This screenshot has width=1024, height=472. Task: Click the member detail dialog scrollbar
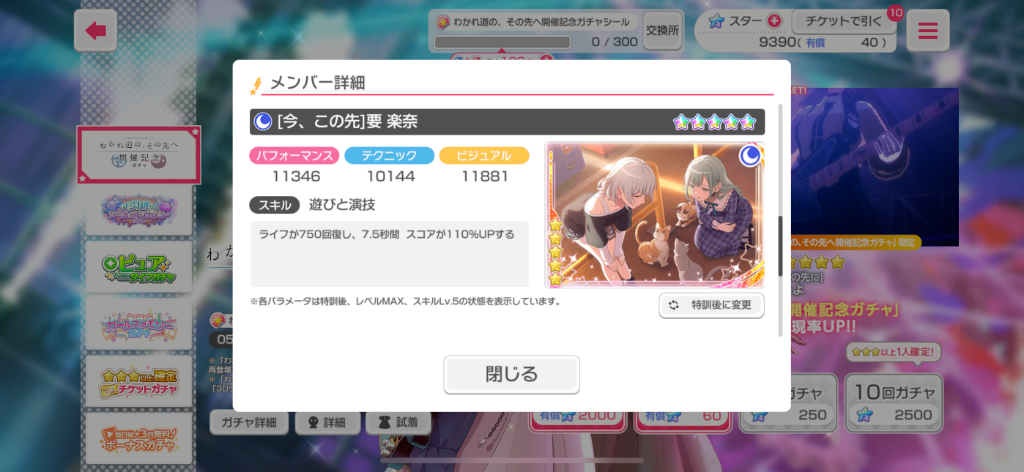pos(780,245)
